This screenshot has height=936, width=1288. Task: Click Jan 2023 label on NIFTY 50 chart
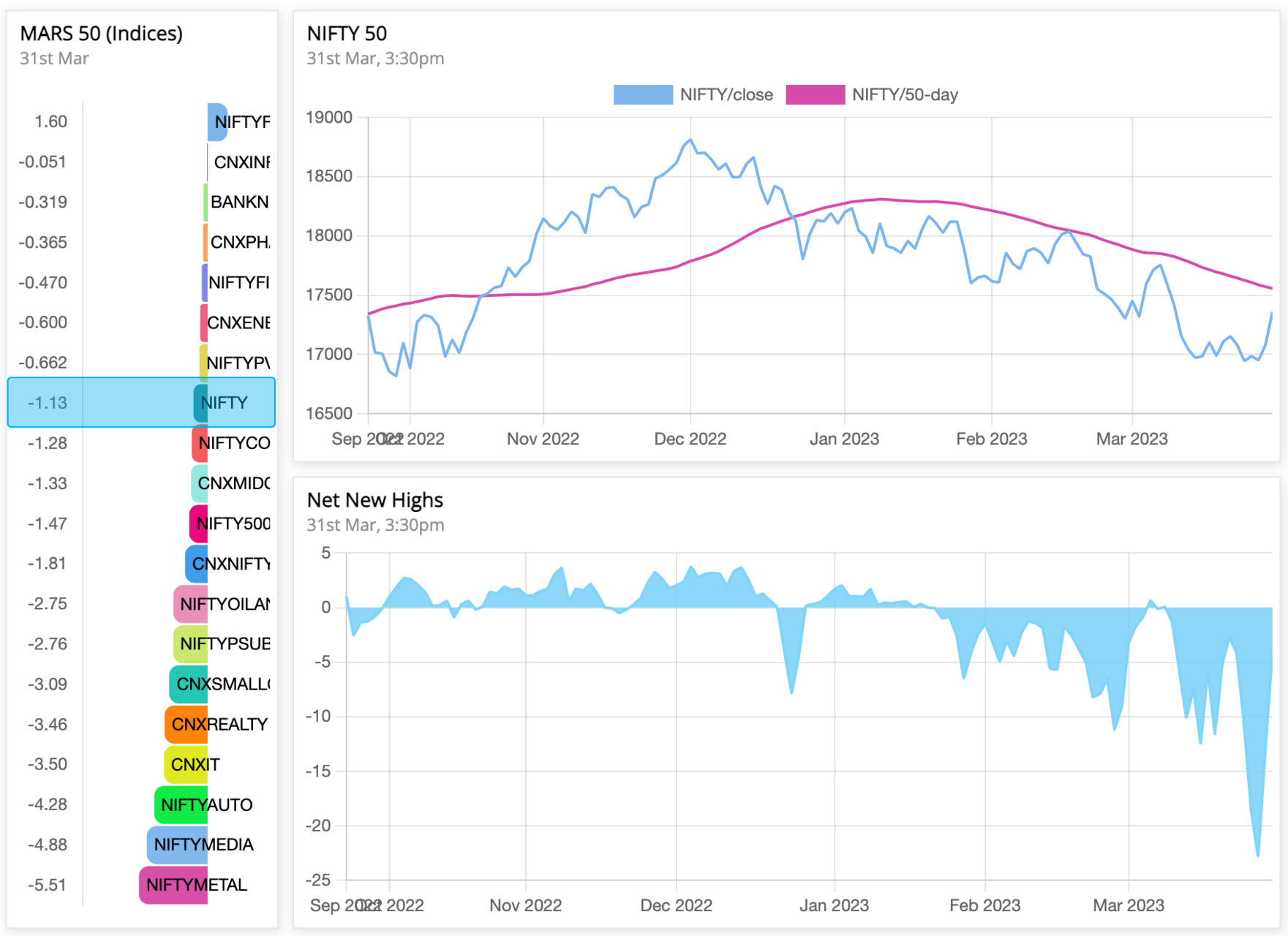click(x=844, y=439)
